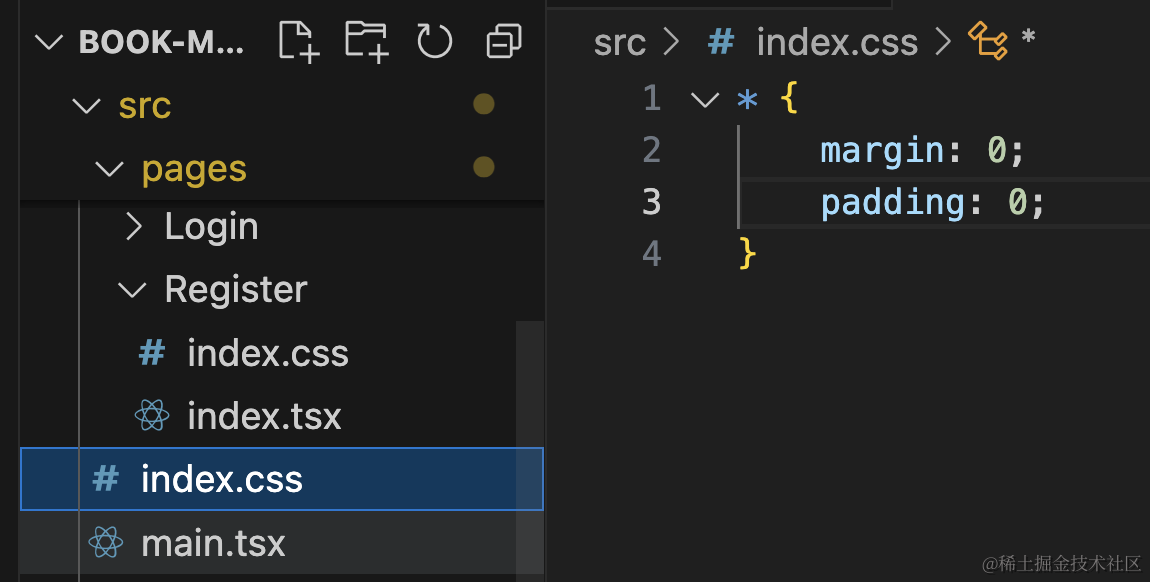Click the hash icon in breadcrumb path
The width and height of the screenshot is (1150, 582).
tap(721, 42)
